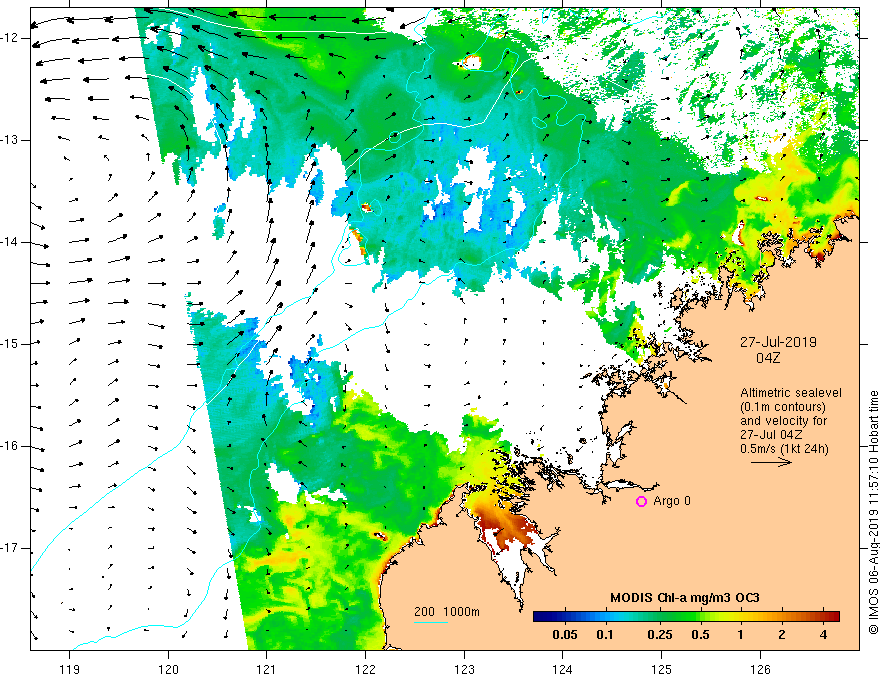The height and width of the screenshot is (680, 880).
Task: Click the IMOS copyright timestamp text
Action: [873, 512]
